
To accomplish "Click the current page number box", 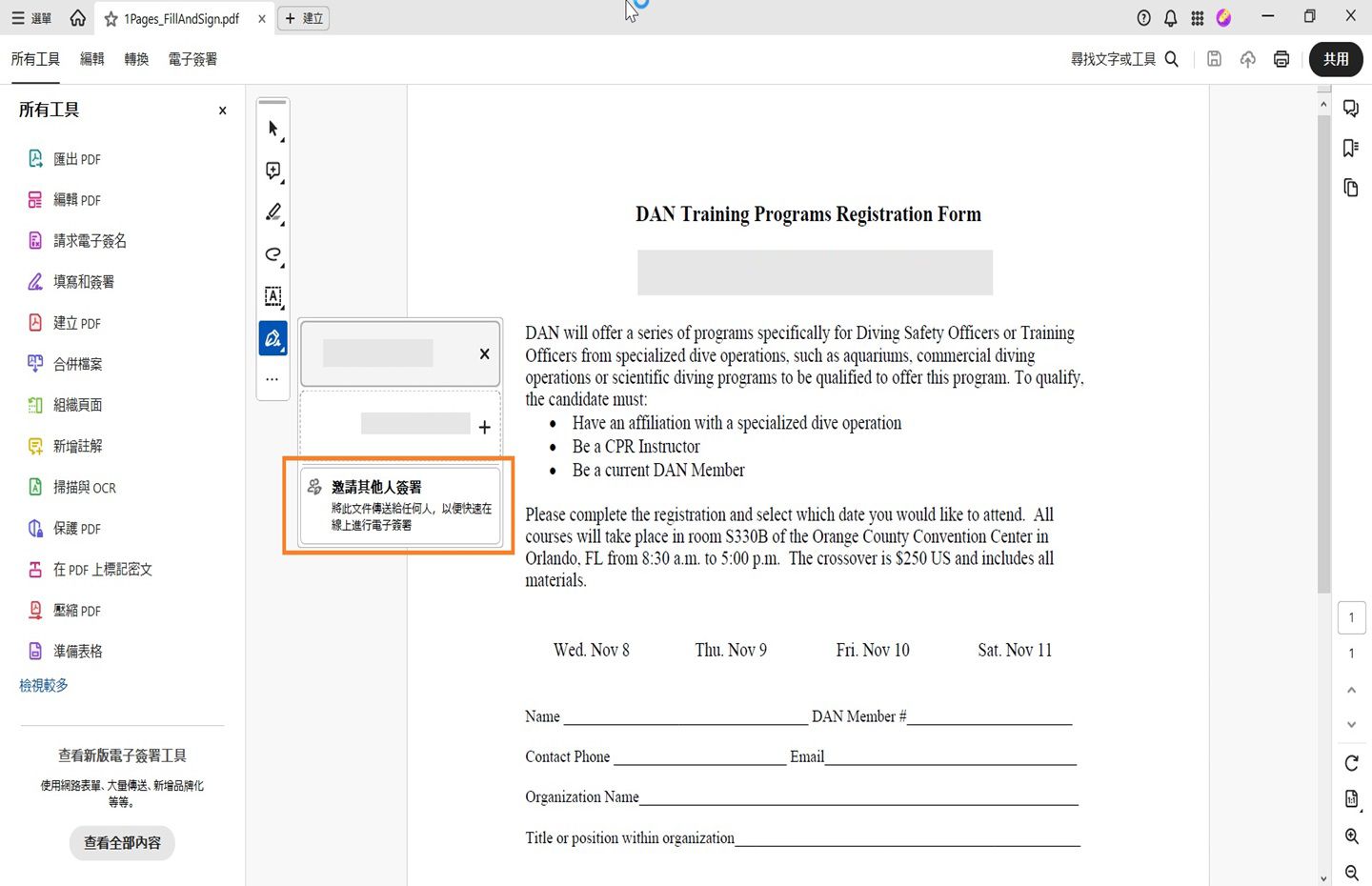I will [1351, 617].
